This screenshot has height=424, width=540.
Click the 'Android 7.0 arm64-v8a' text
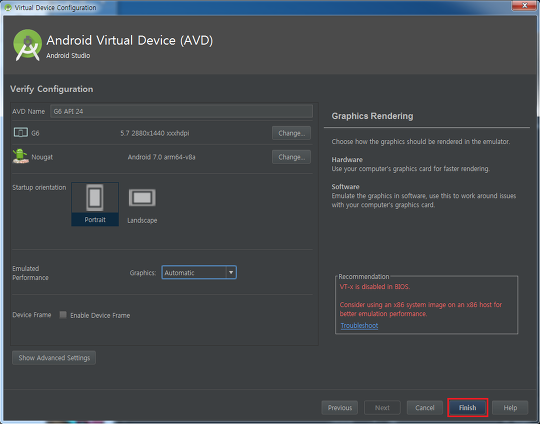pyautogui.click(x=162, y=157)
